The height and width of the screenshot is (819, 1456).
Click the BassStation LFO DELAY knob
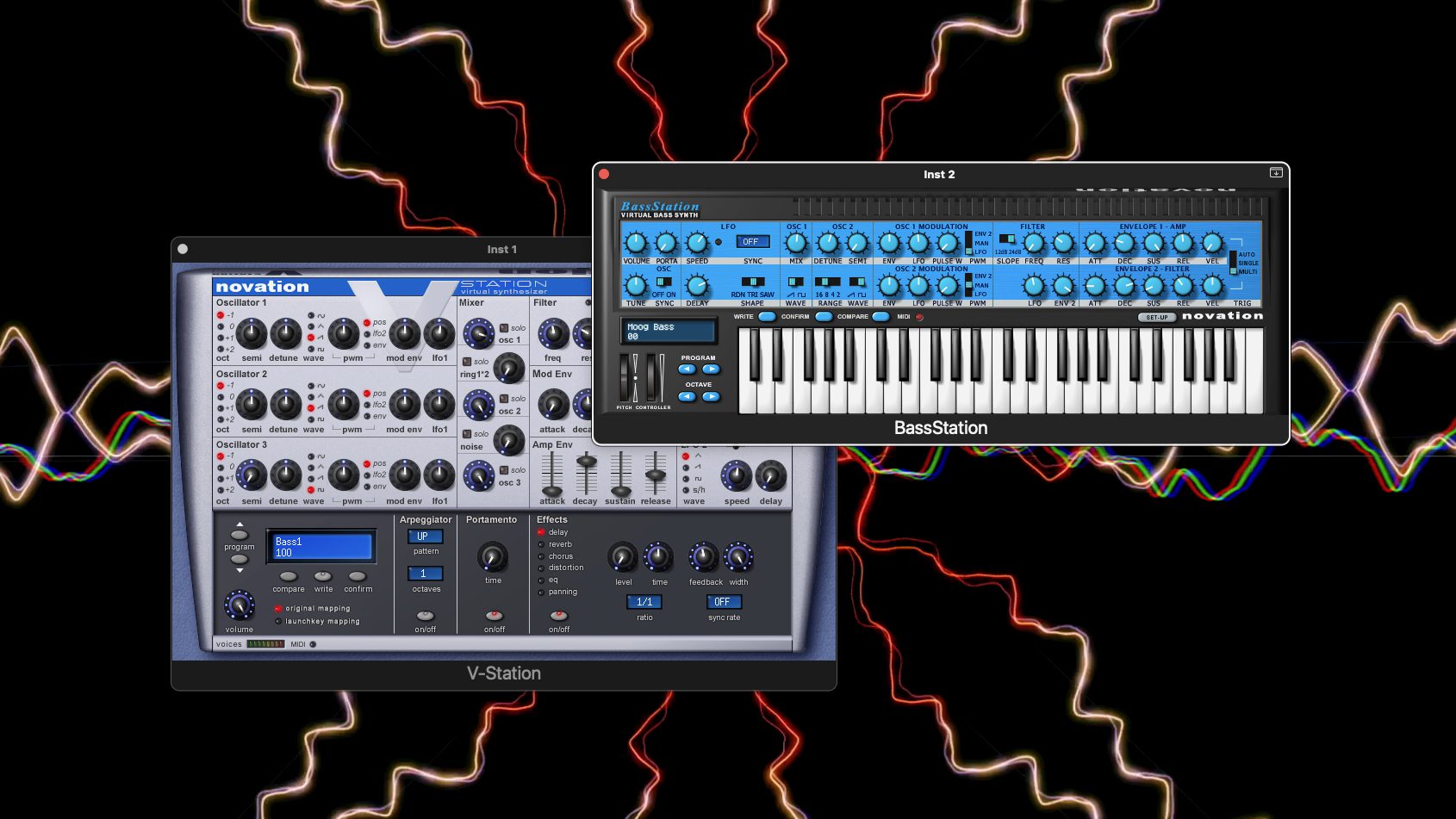[x=697, y=285]
